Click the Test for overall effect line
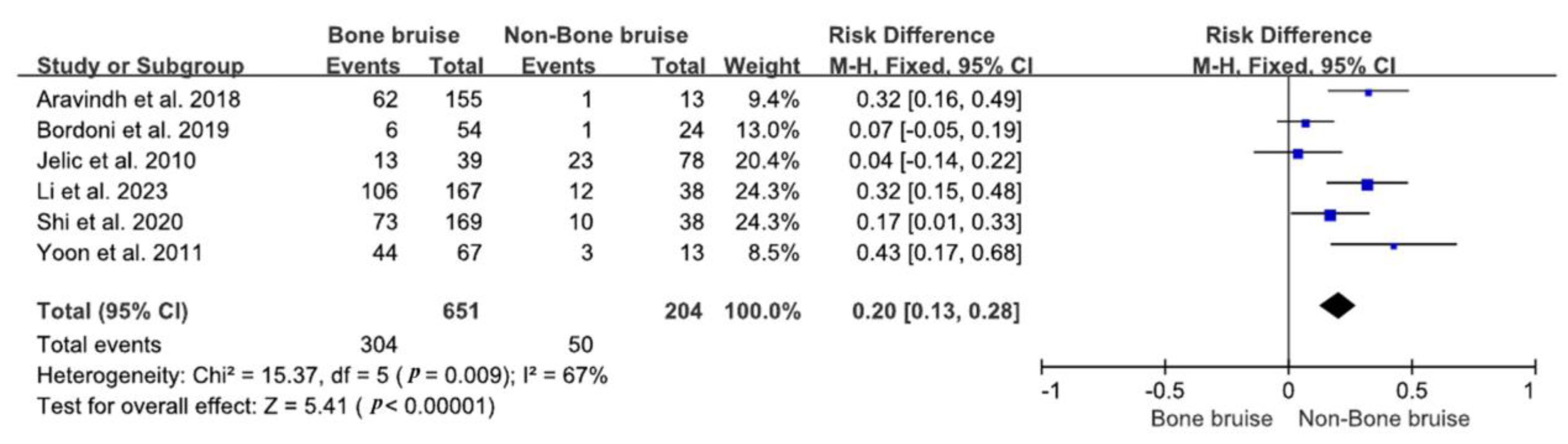 click(x=266, y=406)
